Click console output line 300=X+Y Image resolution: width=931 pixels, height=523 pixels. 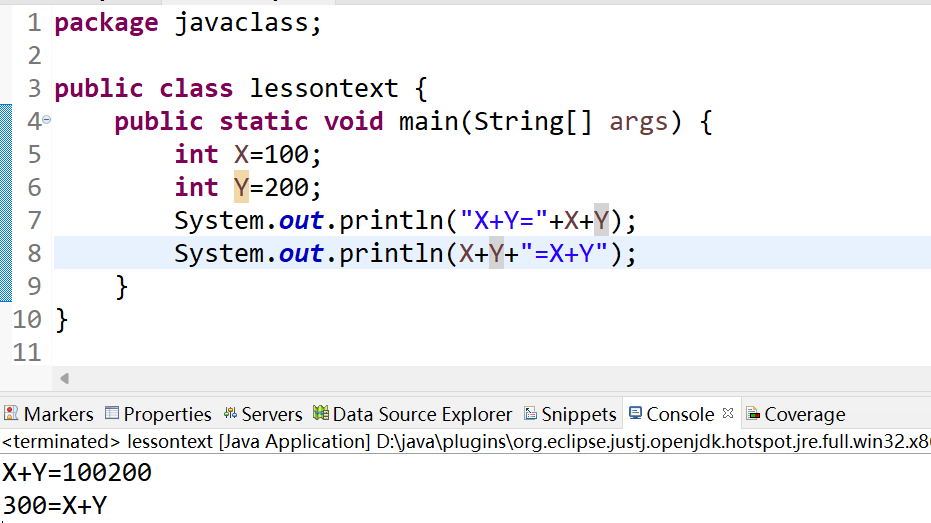(55, 506)
